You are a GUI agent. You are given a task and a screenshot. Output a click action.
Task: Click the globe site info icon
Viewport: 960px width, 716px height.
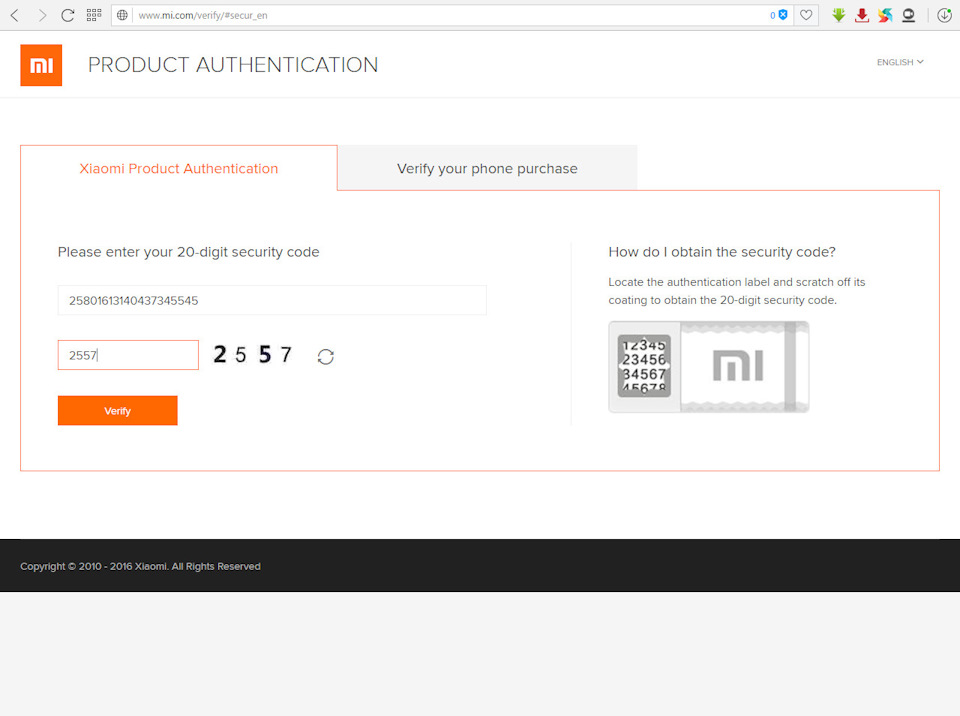tap(122, 15)
